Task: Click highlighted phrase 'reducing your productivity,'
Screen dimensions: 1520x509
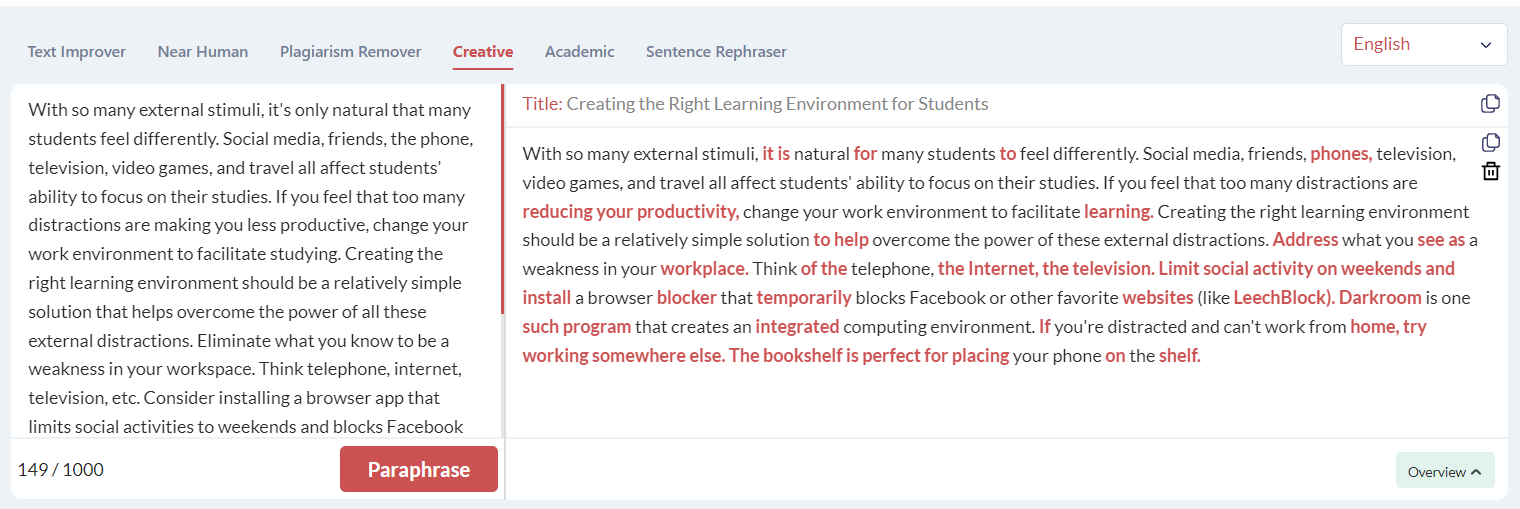Action: 631,211
